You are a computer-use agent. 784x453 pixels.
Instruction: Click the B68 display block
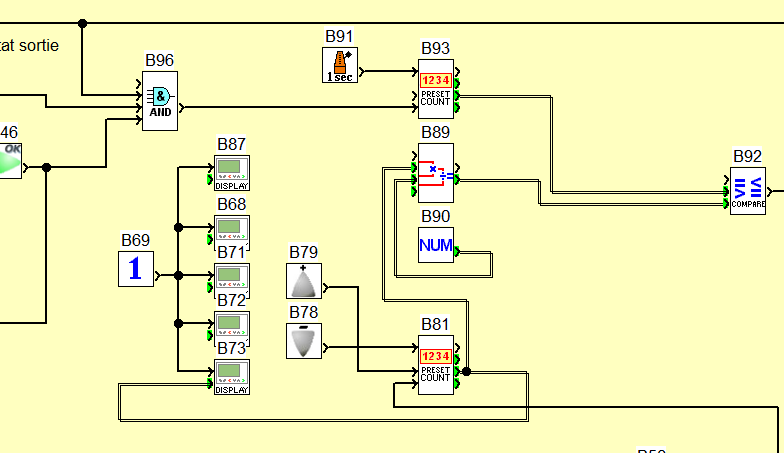click(232, 229)
